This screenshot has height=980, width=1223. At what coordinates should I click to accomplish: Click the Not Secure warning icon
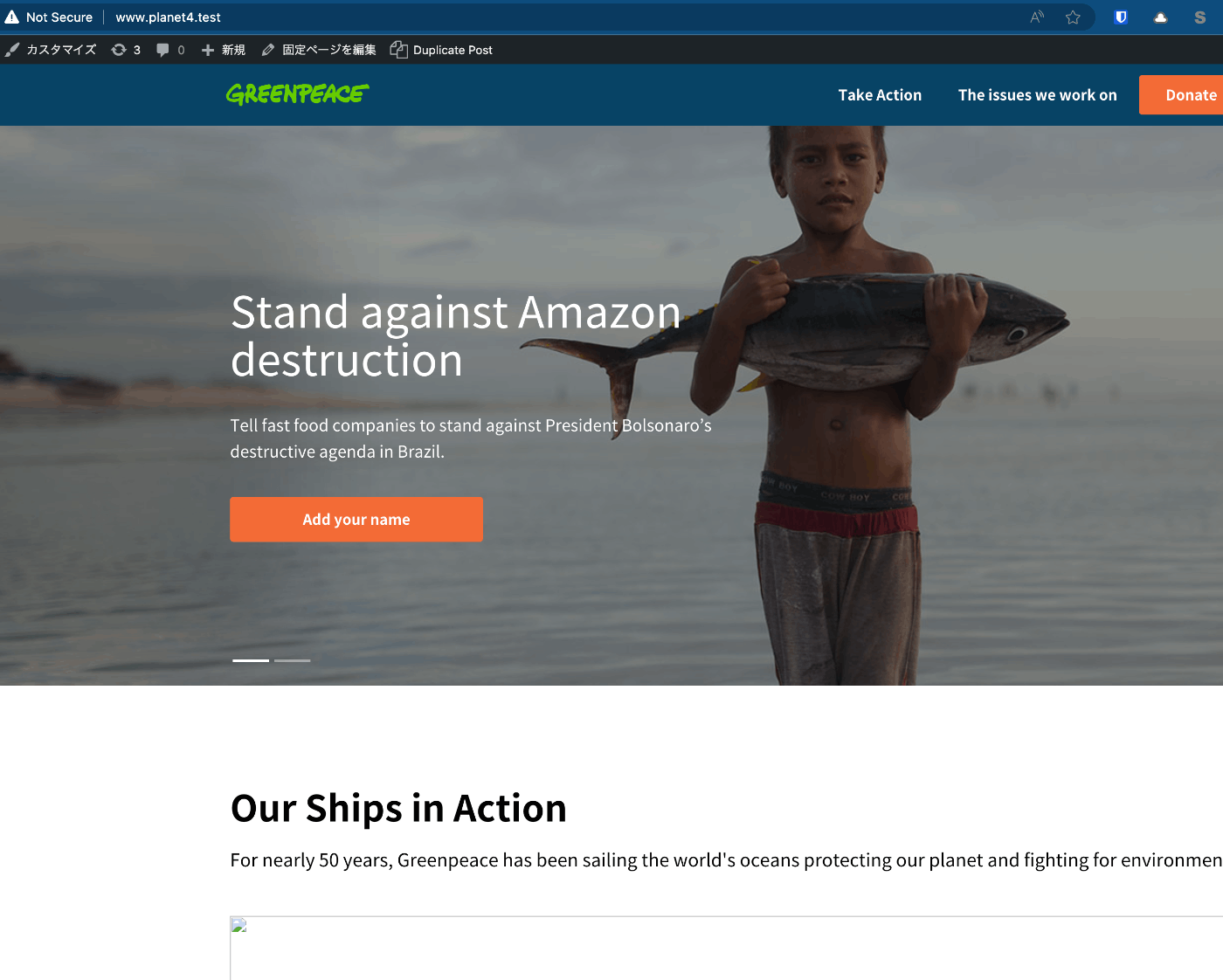(x=11, y=17)
